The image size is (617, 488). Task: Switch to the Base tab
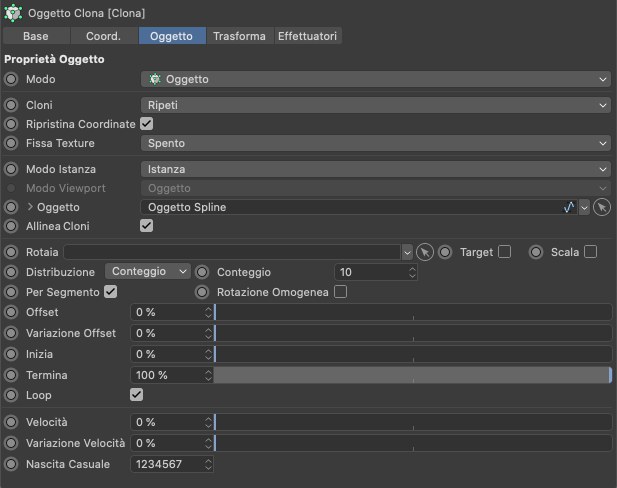tap(36, 36)
